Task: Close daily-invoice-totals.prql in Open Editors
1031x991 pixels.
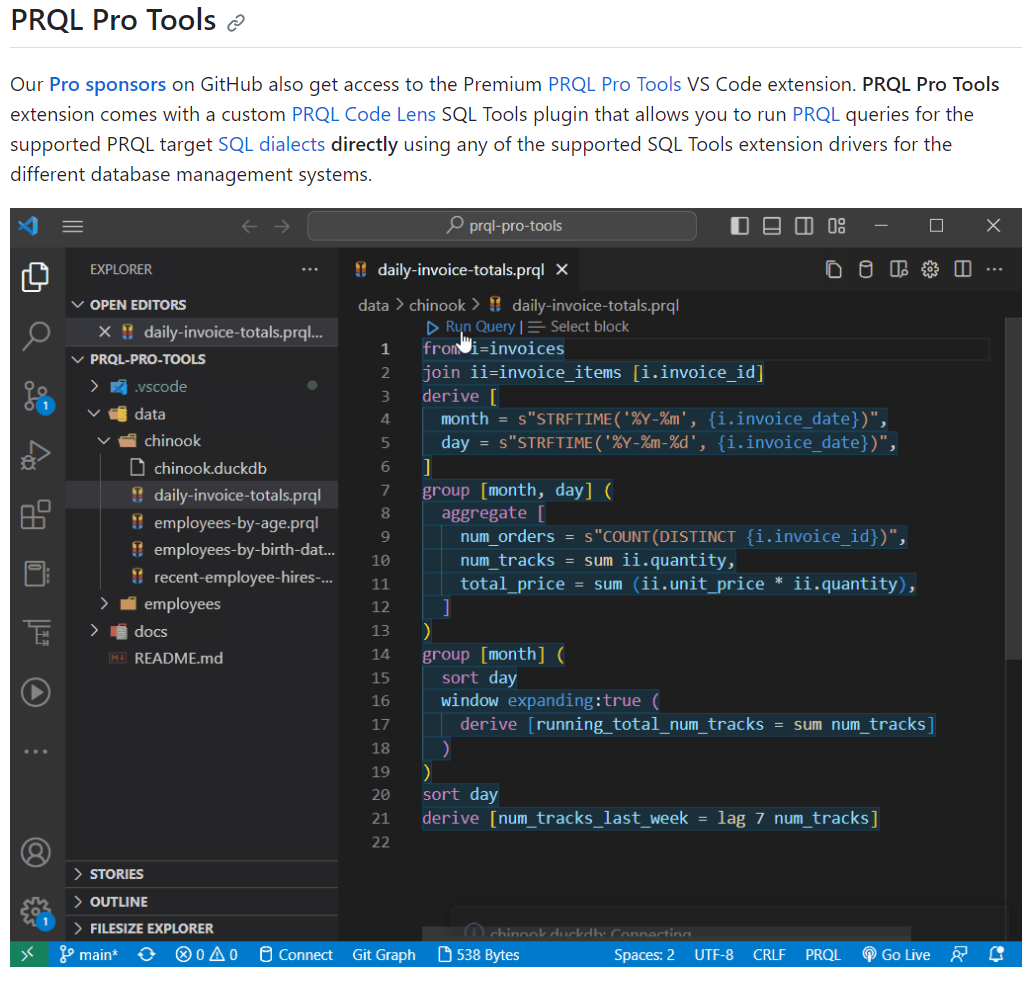Action: pyautogui.click(x=105, y=331)
